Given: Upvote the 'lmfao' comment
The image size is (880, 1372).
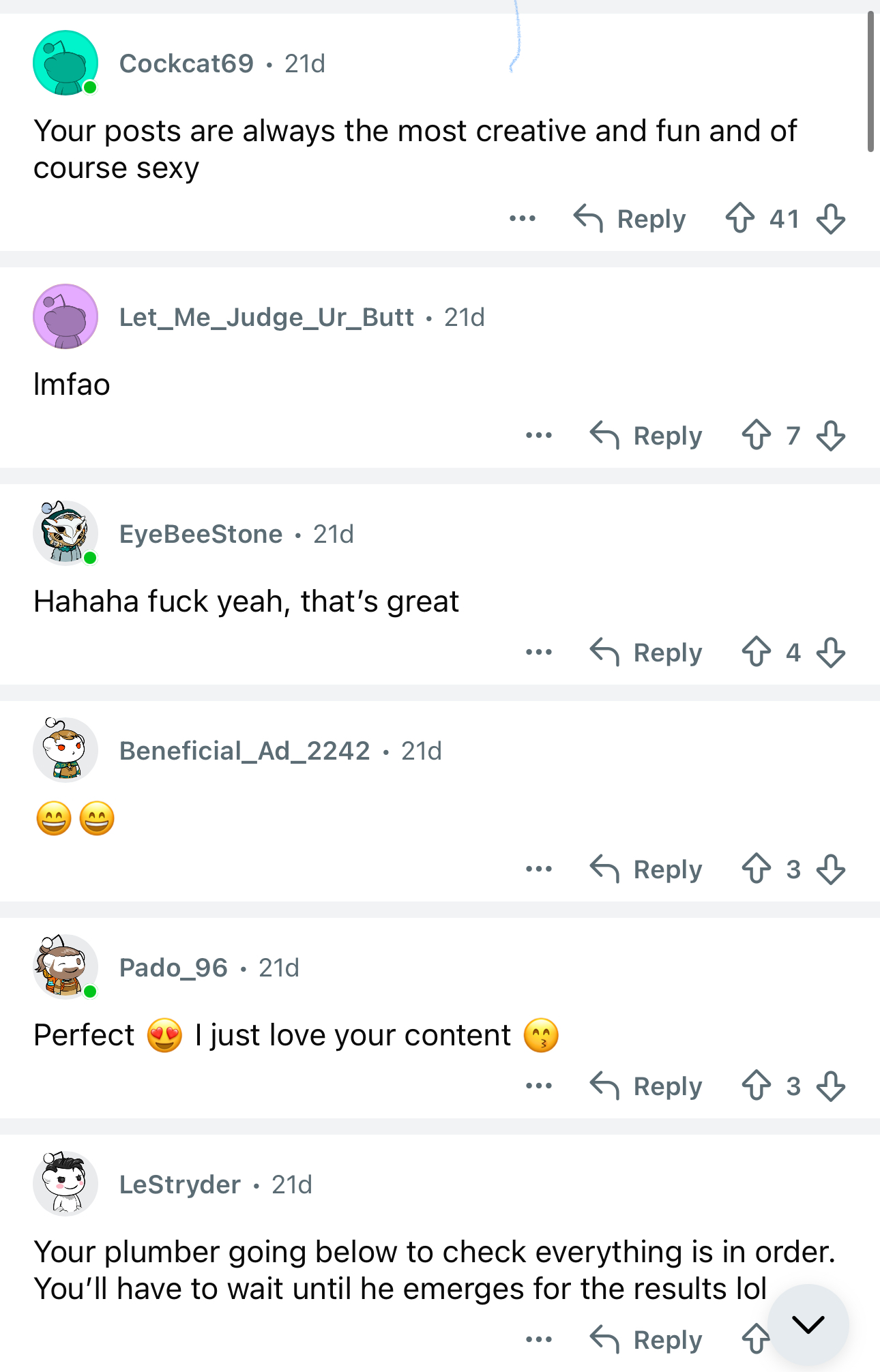Looking at the screenshot, I should (x=757, y=435).
